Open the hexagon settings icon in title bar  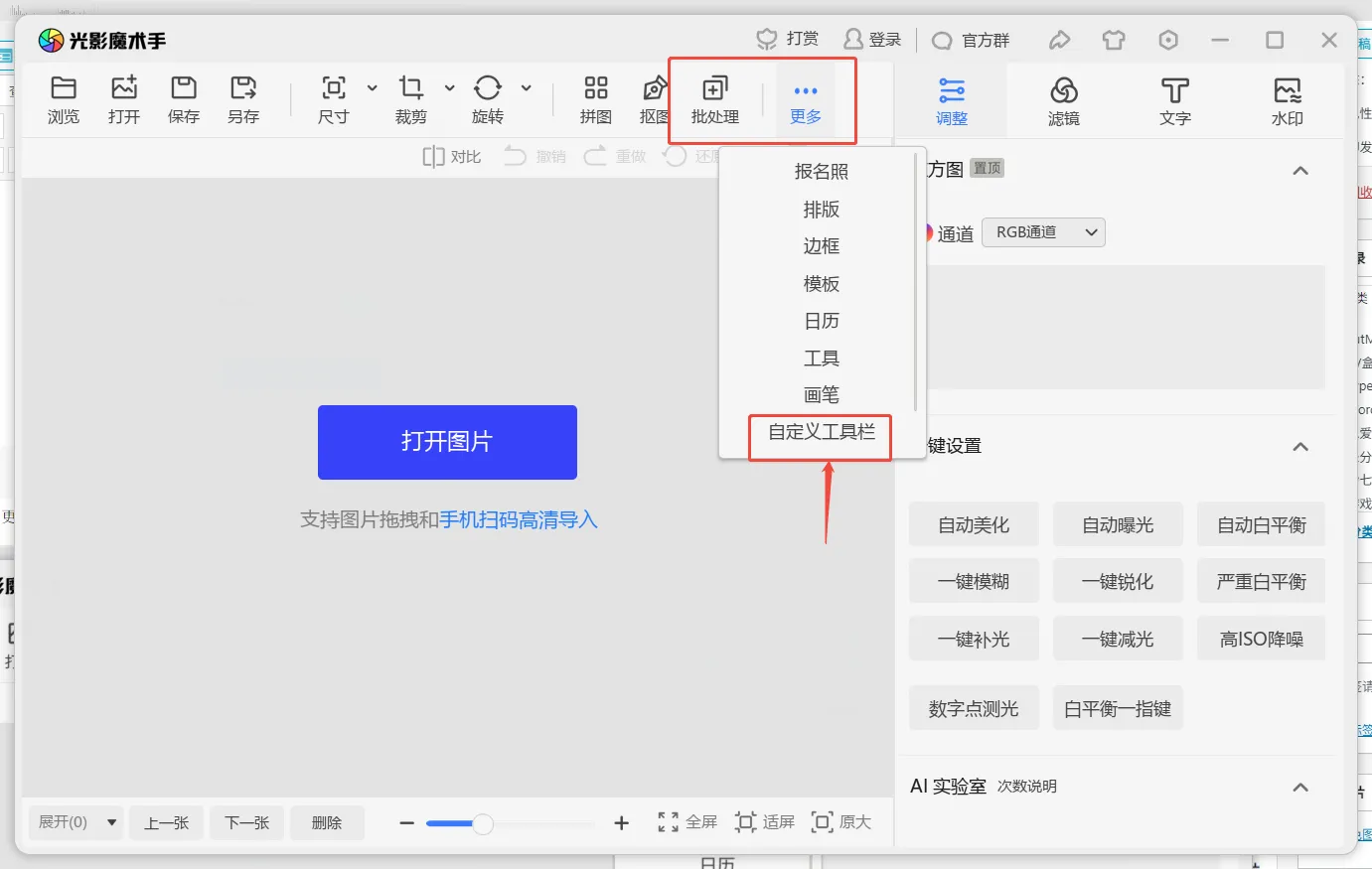point(1168,40)
